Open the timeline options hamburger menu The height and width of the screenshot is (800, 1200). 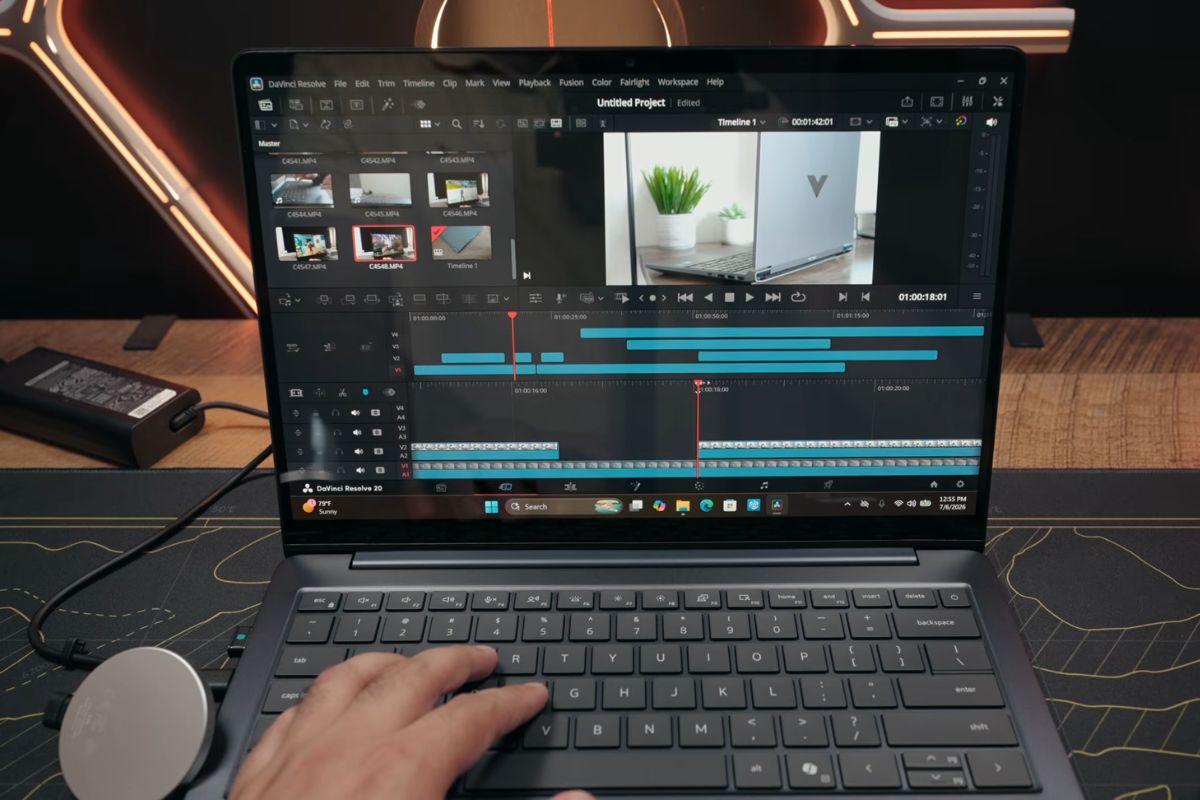[977, 297]
